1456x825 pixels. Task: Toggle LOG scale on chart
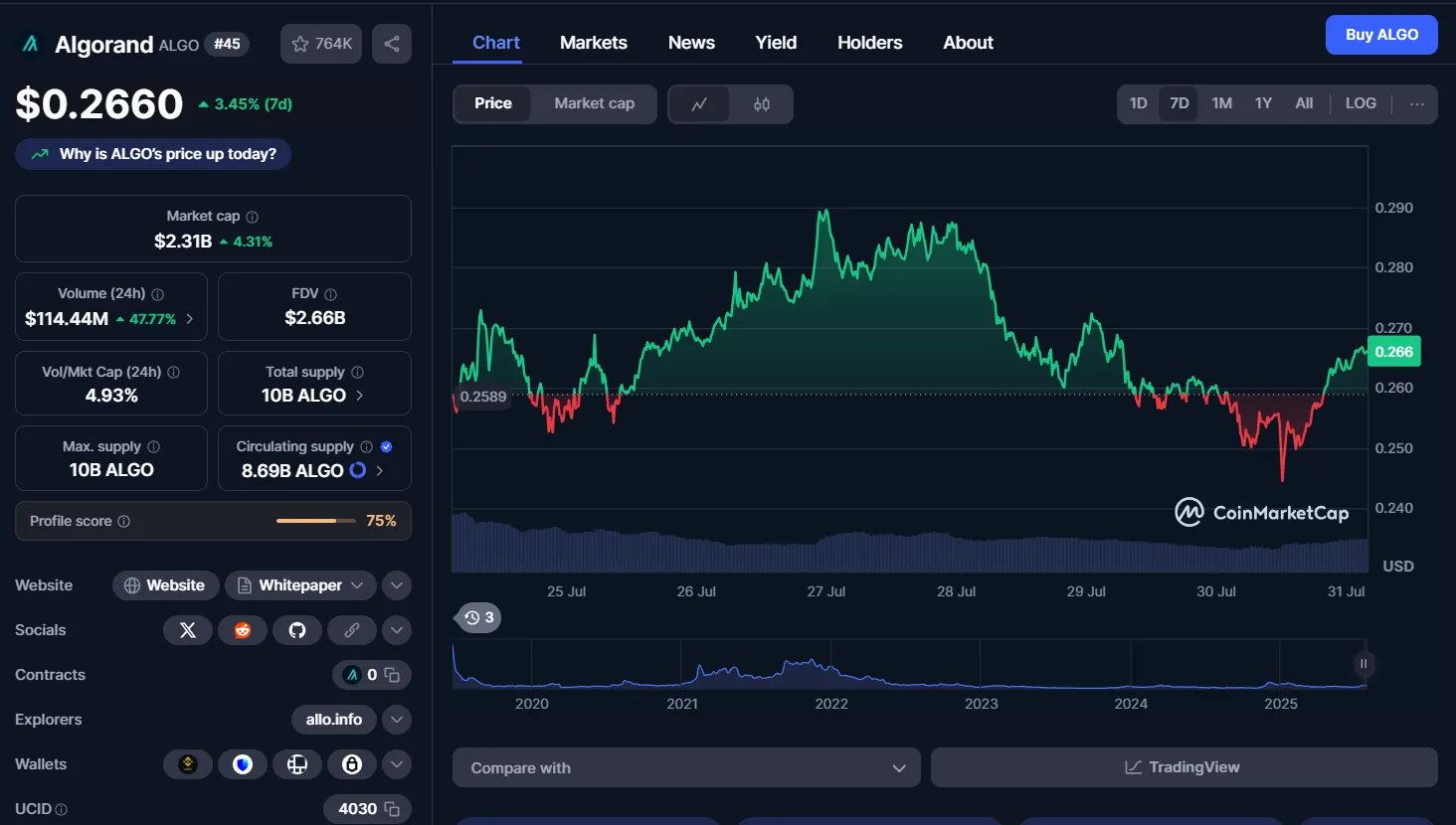(x=1361, y=103)
